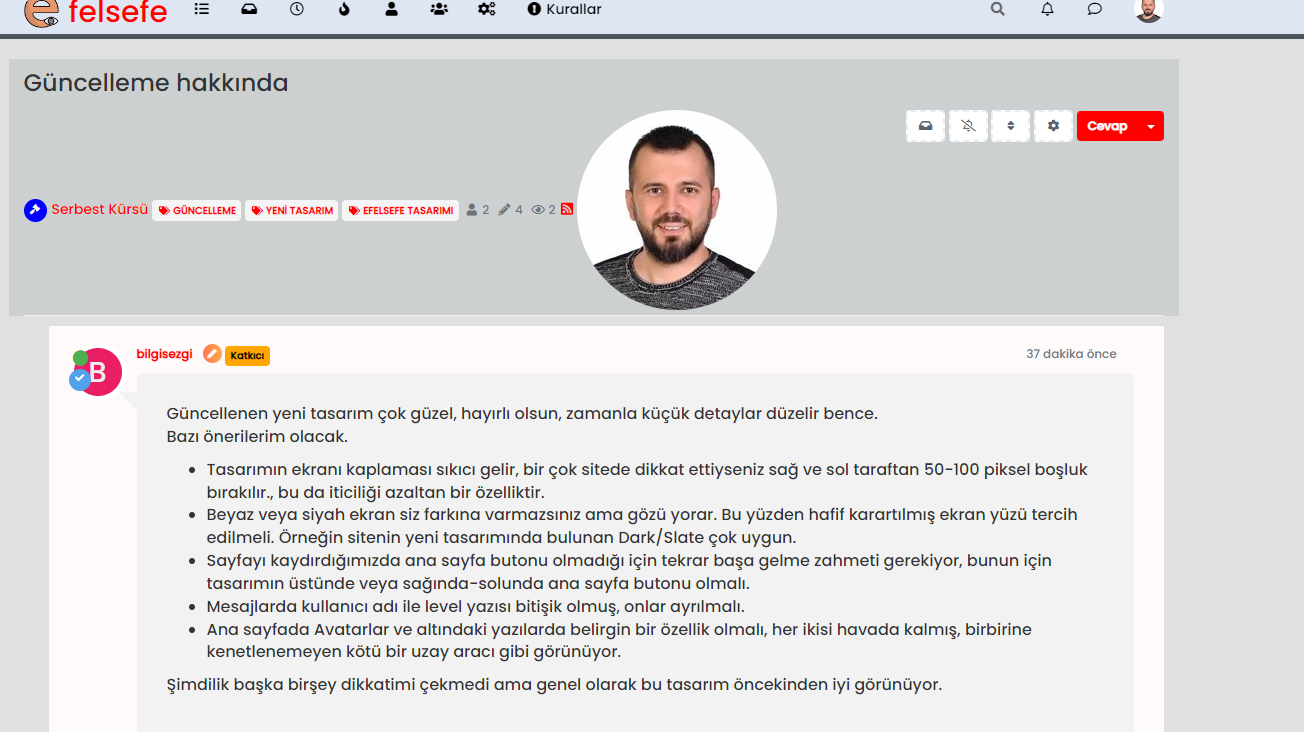Open the users icon in navbar
1304x732 pixels.
pyautogui.click(x=391, y=9)
